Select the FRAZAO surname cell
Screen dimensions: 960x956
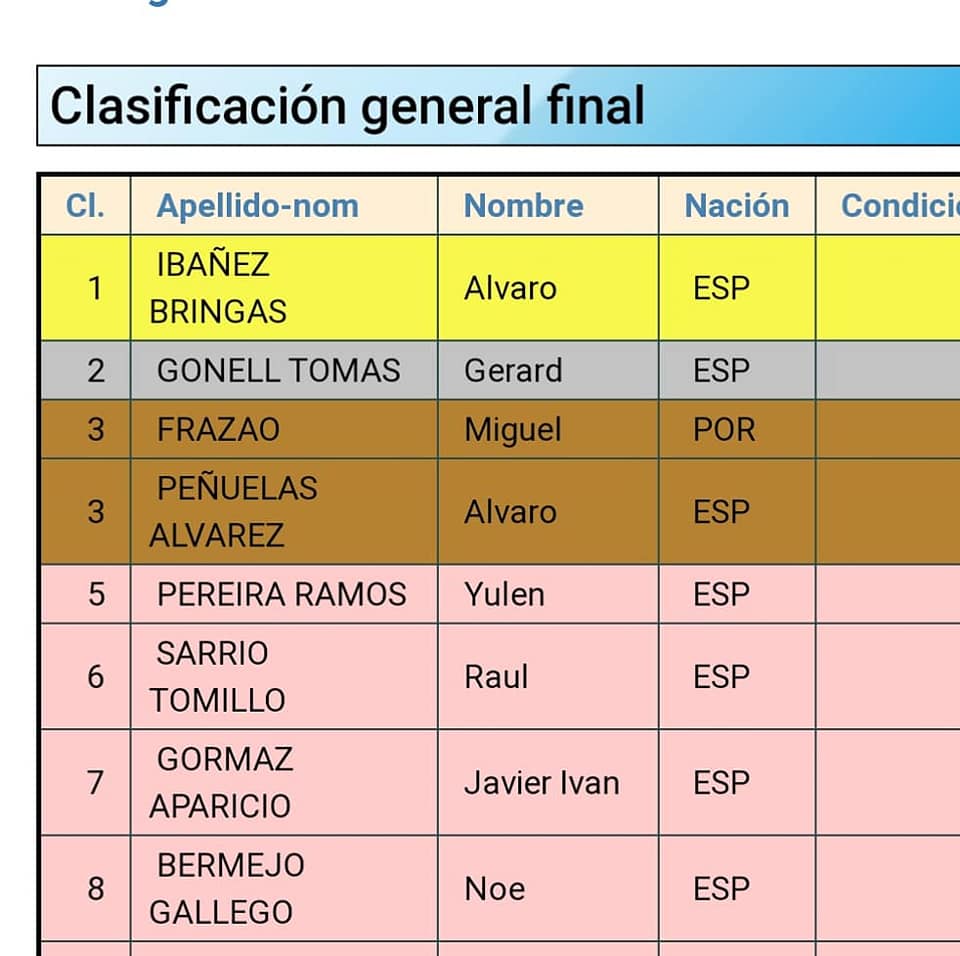pos(218,430)
